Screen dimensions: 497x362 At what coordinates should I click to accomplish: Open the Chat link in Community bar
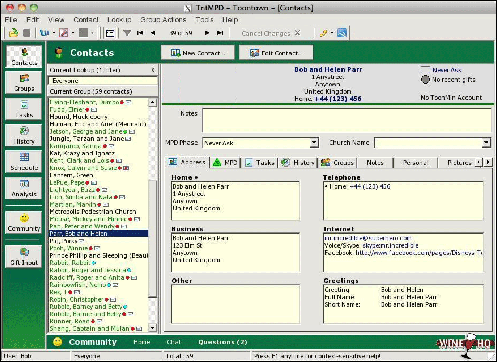coord(173,342)
